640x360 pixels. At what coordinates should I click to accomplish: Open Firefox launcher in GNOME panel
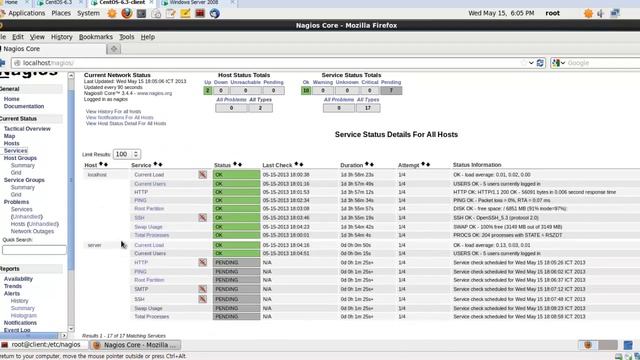[x=127, y=13]
